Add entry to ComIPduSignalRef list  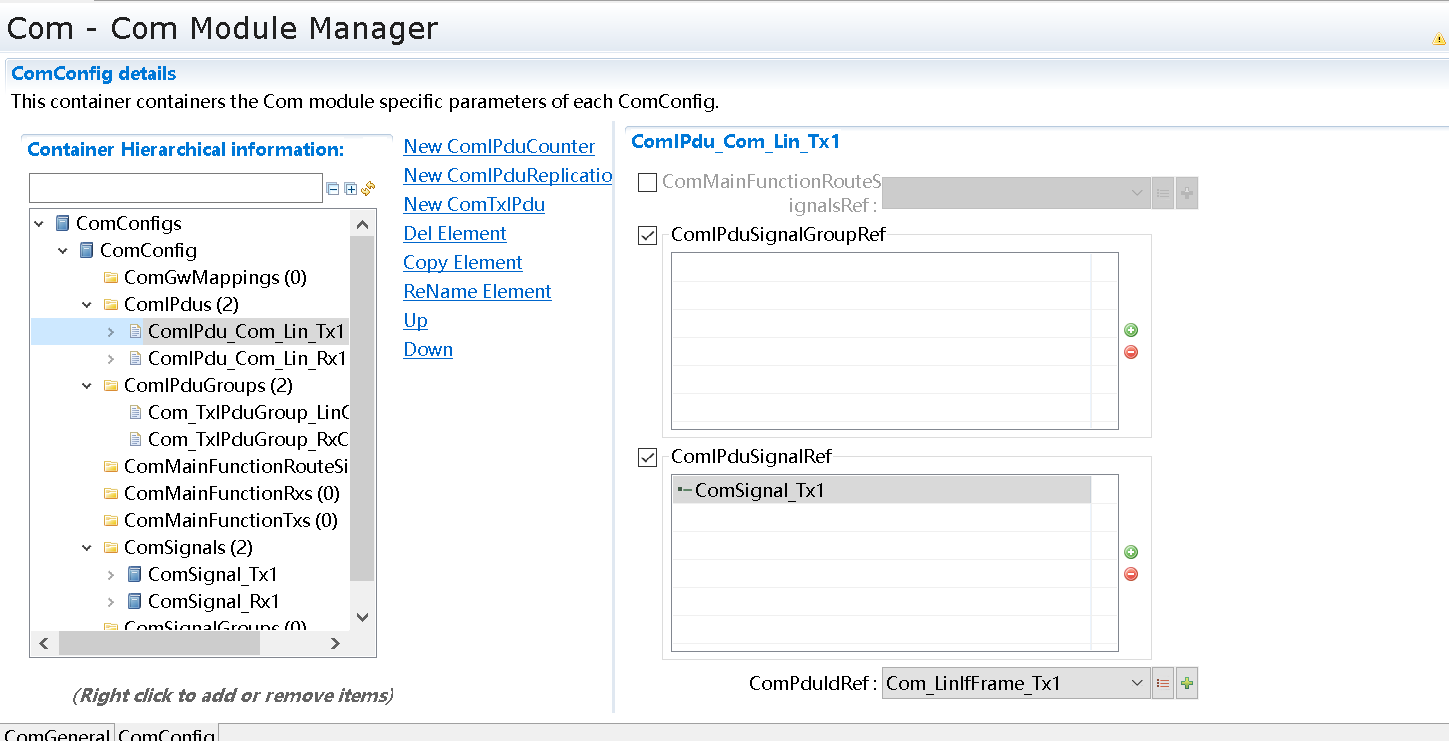tap(1131, 552)
